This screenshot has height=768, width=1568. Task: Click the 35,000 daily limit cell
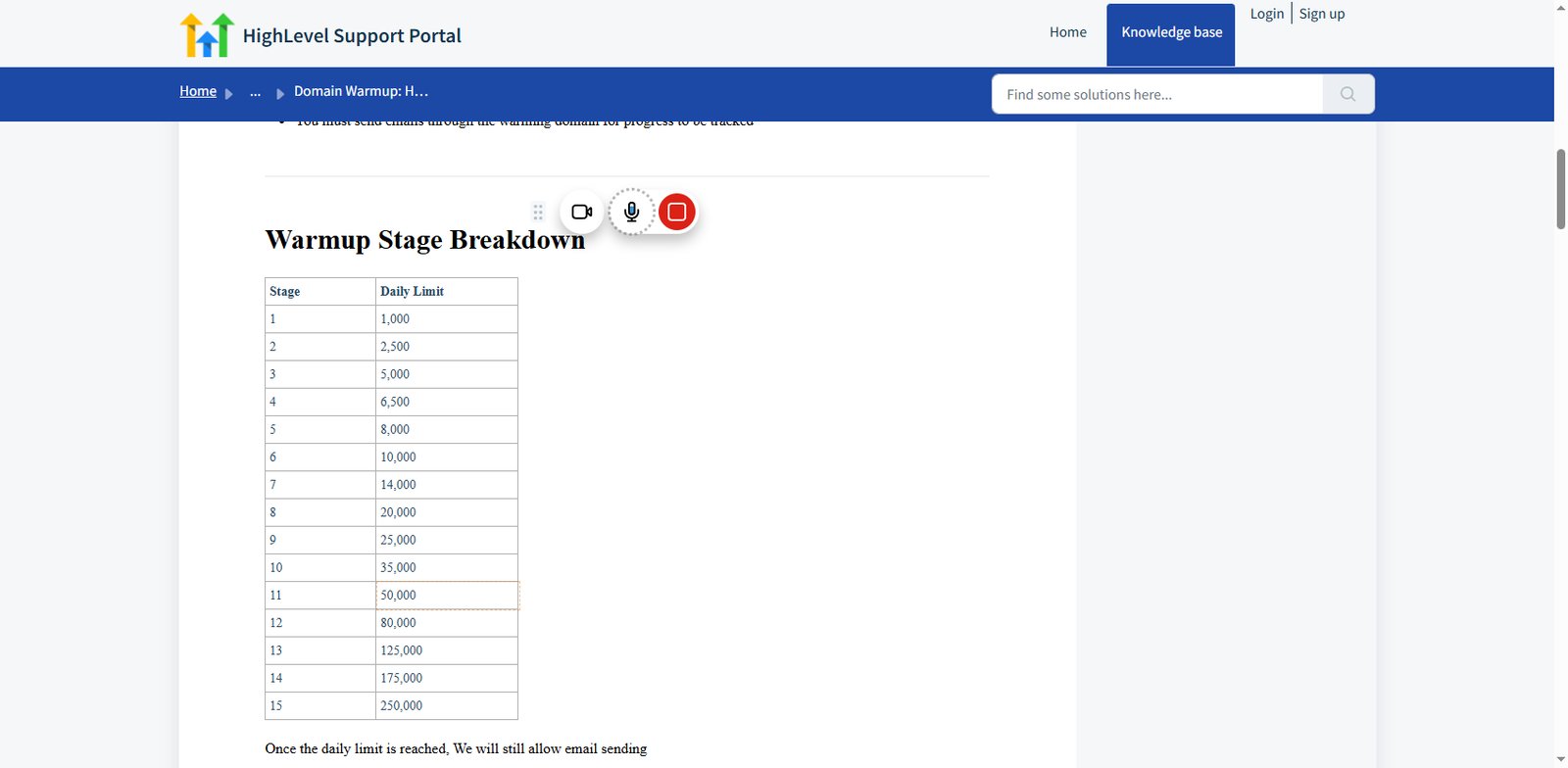447,567
